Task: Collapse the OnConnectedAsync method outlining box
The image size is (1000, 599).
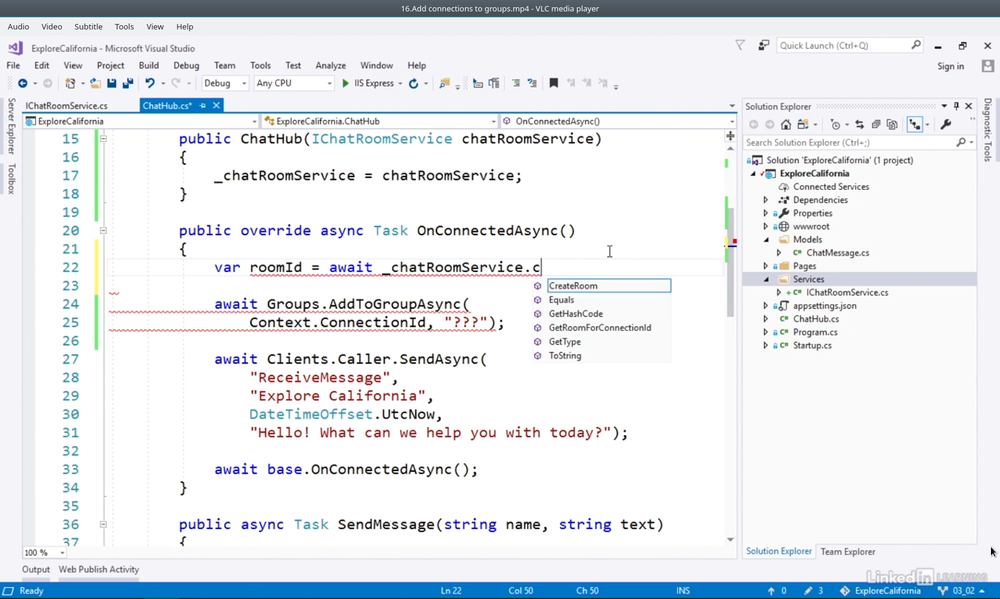Action: (x=103, y=230)
